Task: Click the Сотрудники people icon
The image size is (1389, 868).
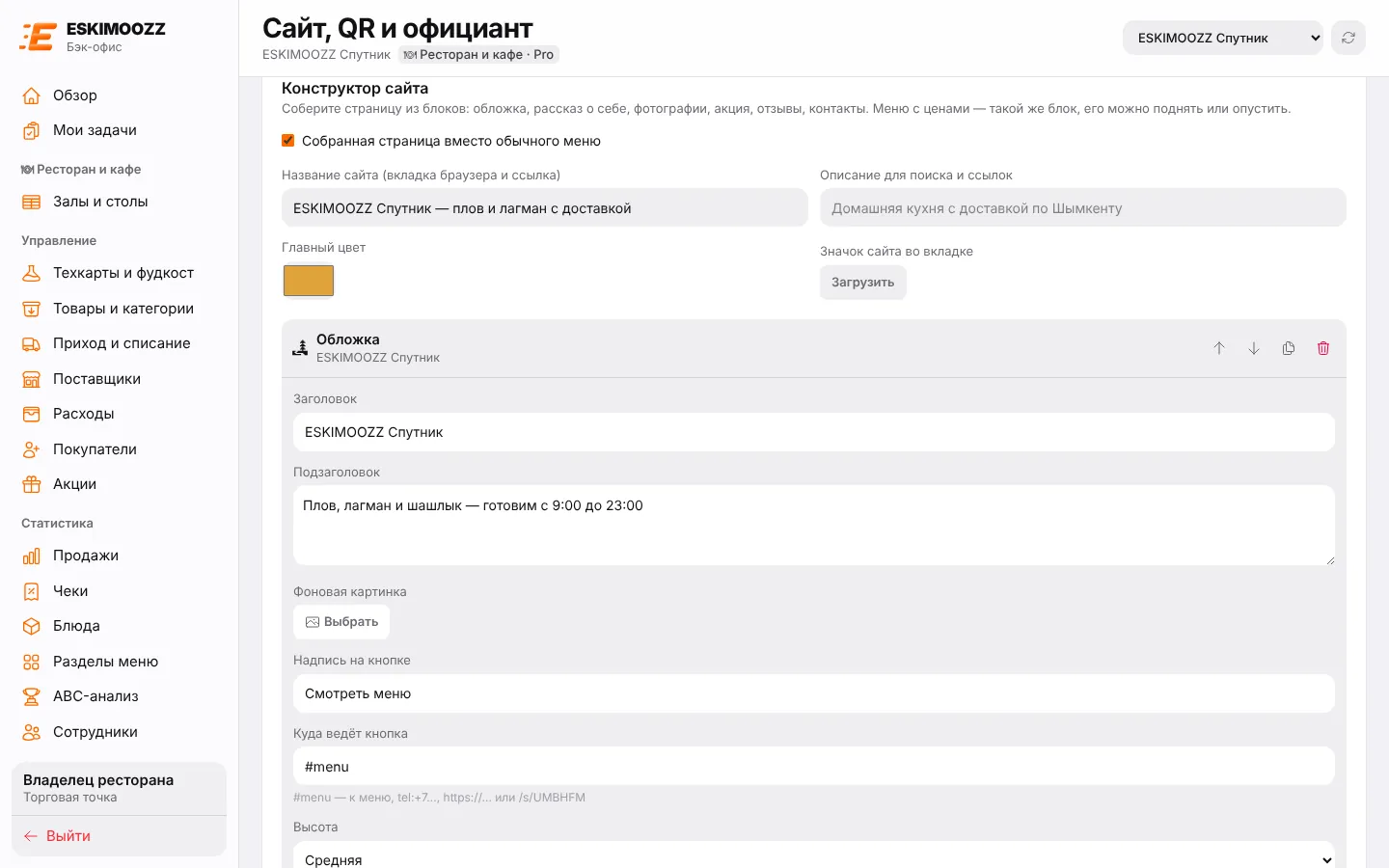Action: [x=32, y=732]
